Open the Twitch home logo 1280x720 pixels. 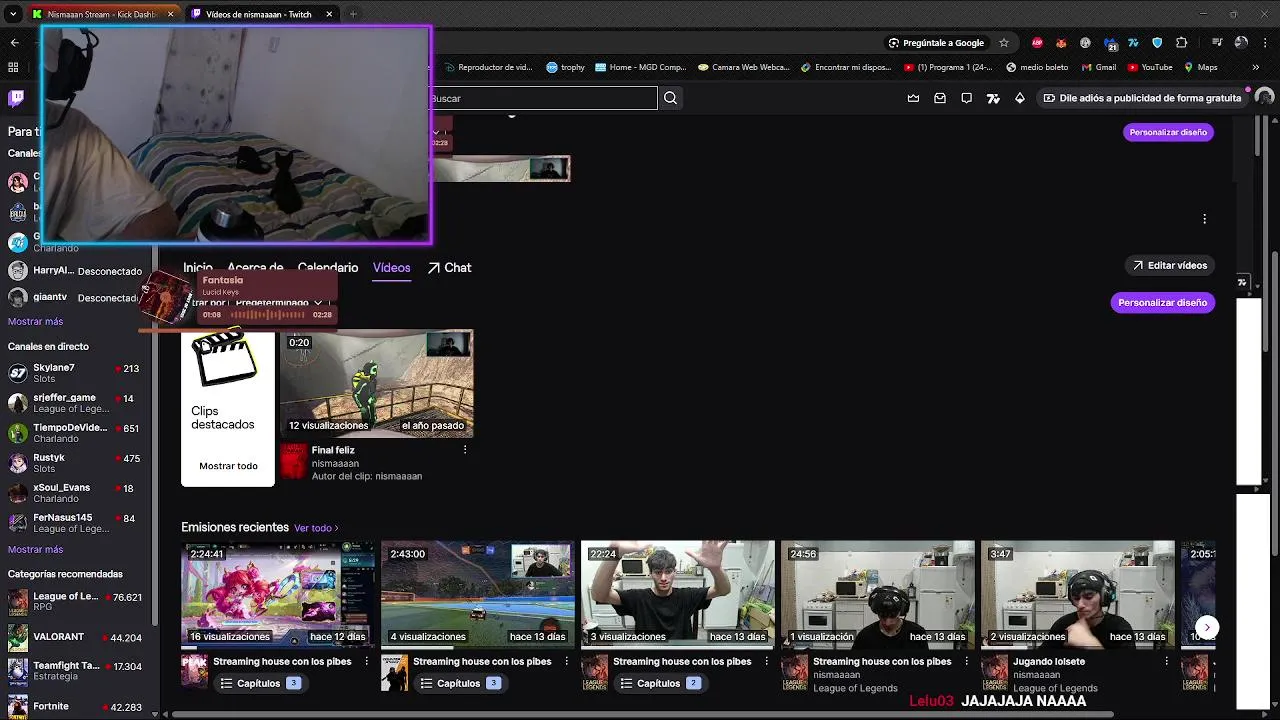click(16, 98)
